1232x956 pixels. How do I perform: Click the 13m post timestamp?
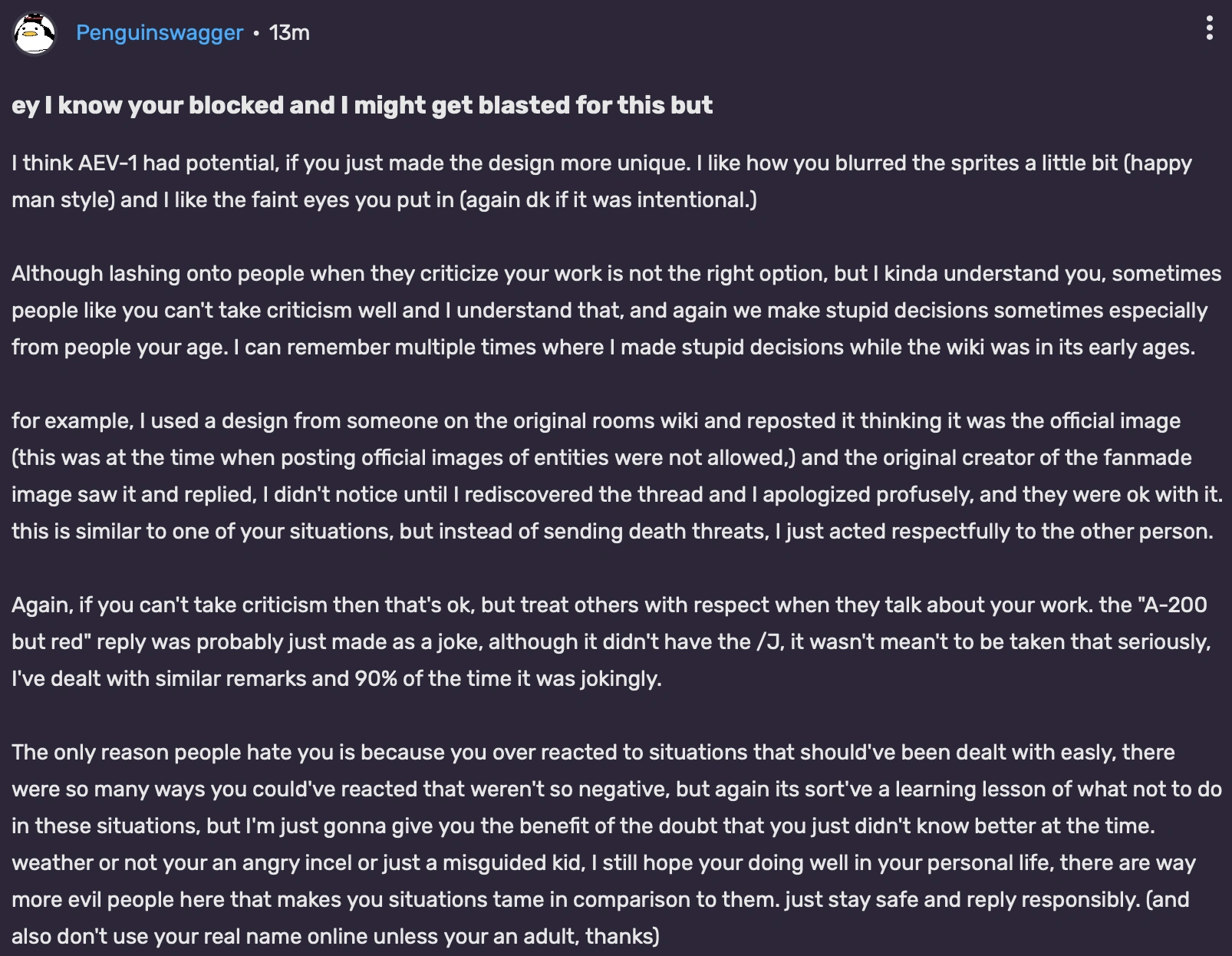pyautogui.click(x=289, y=33)
